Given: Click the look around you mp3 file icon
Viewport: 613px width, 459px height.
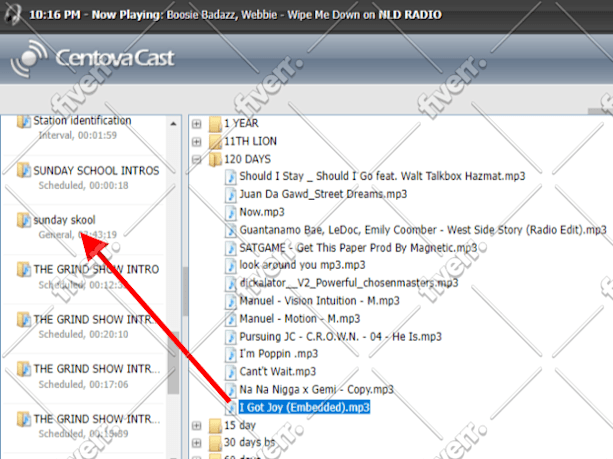Looking at the screenshot, I should pos(231,265).
